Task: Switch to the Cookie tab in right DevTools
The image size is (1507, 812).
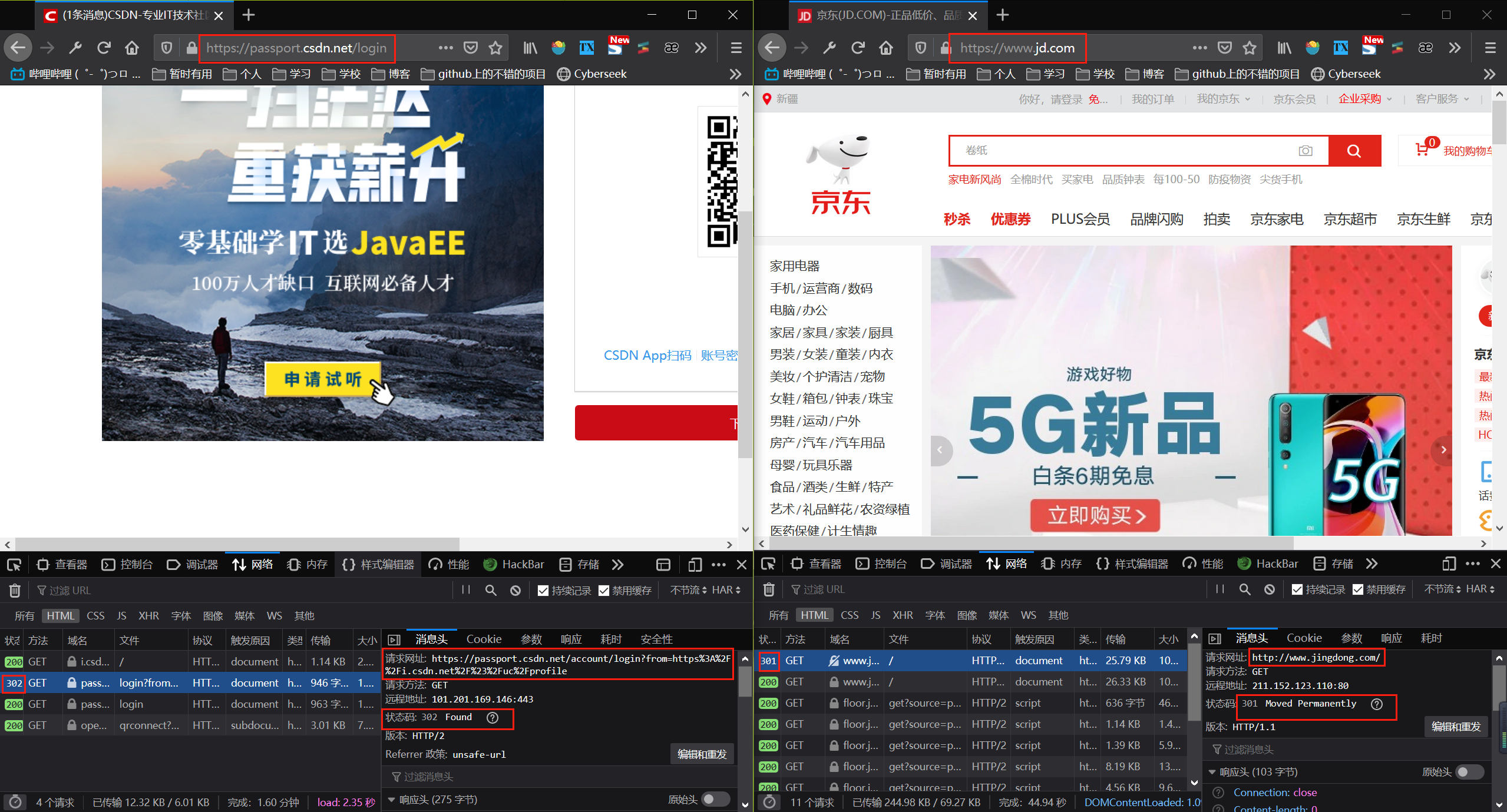Action: (1304, 637)
